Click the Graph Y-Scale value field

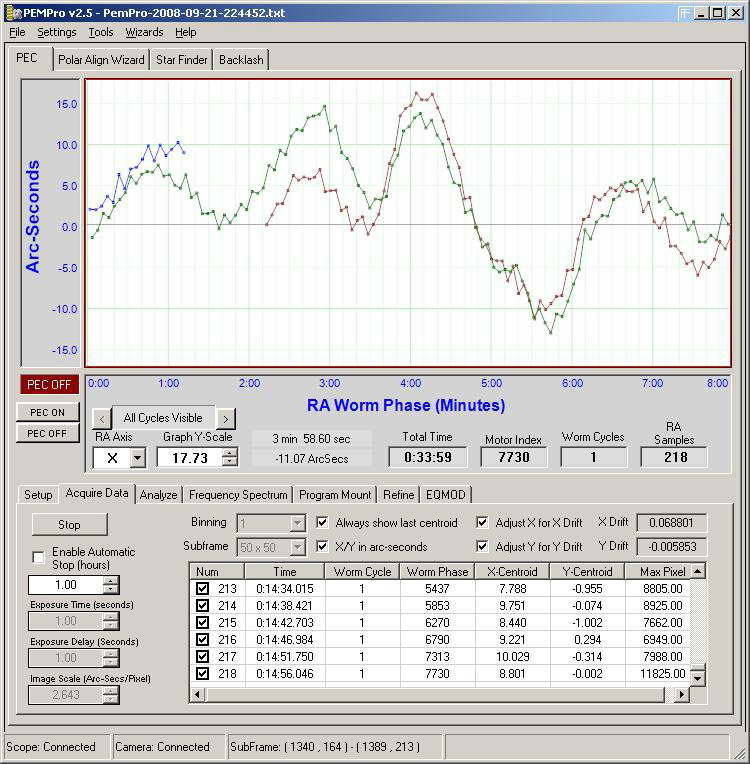(x=190, y=458)
